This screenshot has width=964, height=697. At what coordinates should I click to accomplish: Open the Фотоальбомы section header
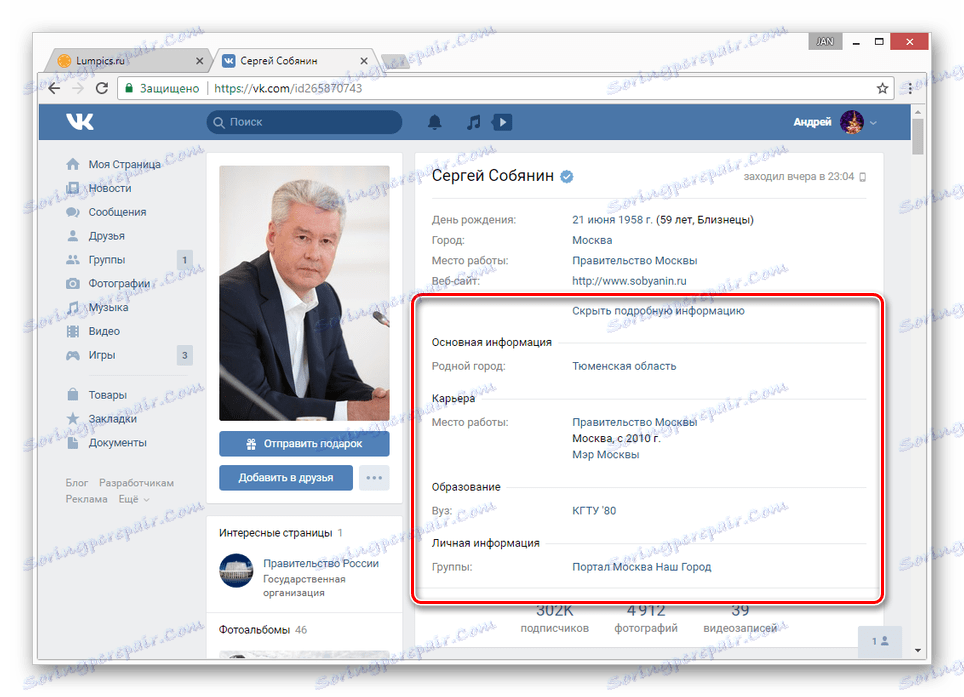click(263, 630)
